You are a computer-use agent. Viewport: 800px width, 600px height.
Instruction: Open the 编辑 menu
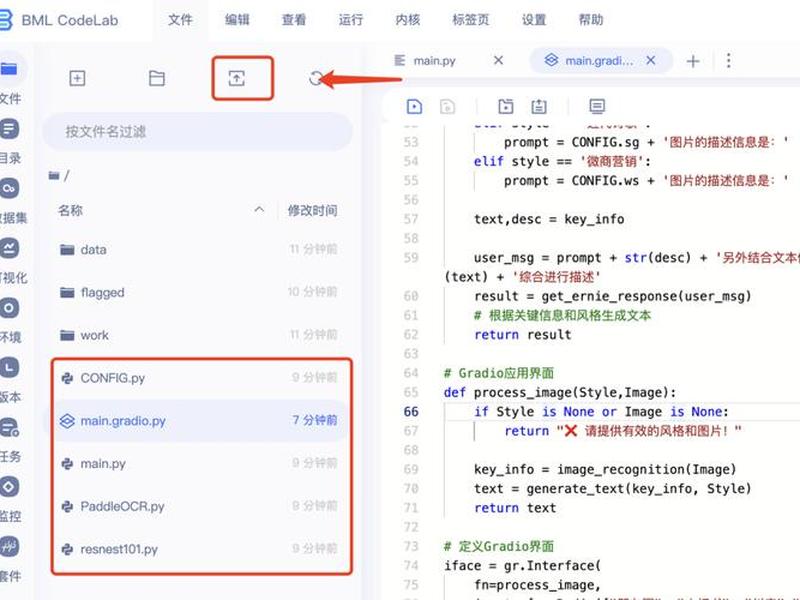coord(237,20)
